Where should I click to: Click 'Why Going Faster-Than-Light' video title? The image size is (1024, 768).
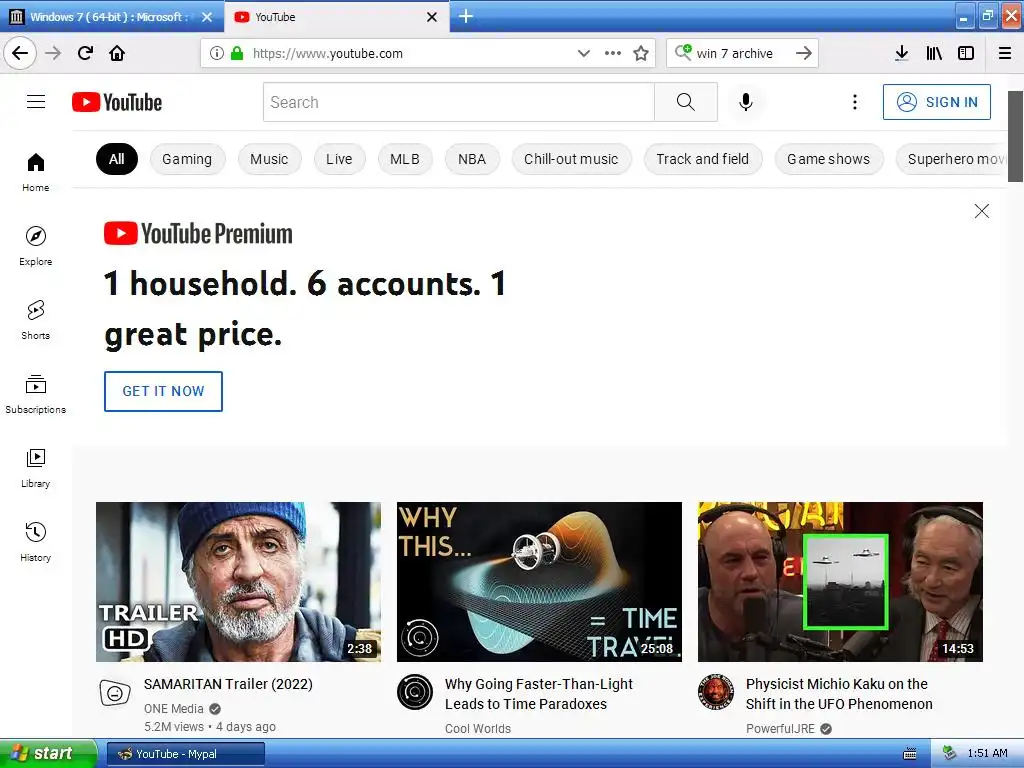tap(539, 694)
